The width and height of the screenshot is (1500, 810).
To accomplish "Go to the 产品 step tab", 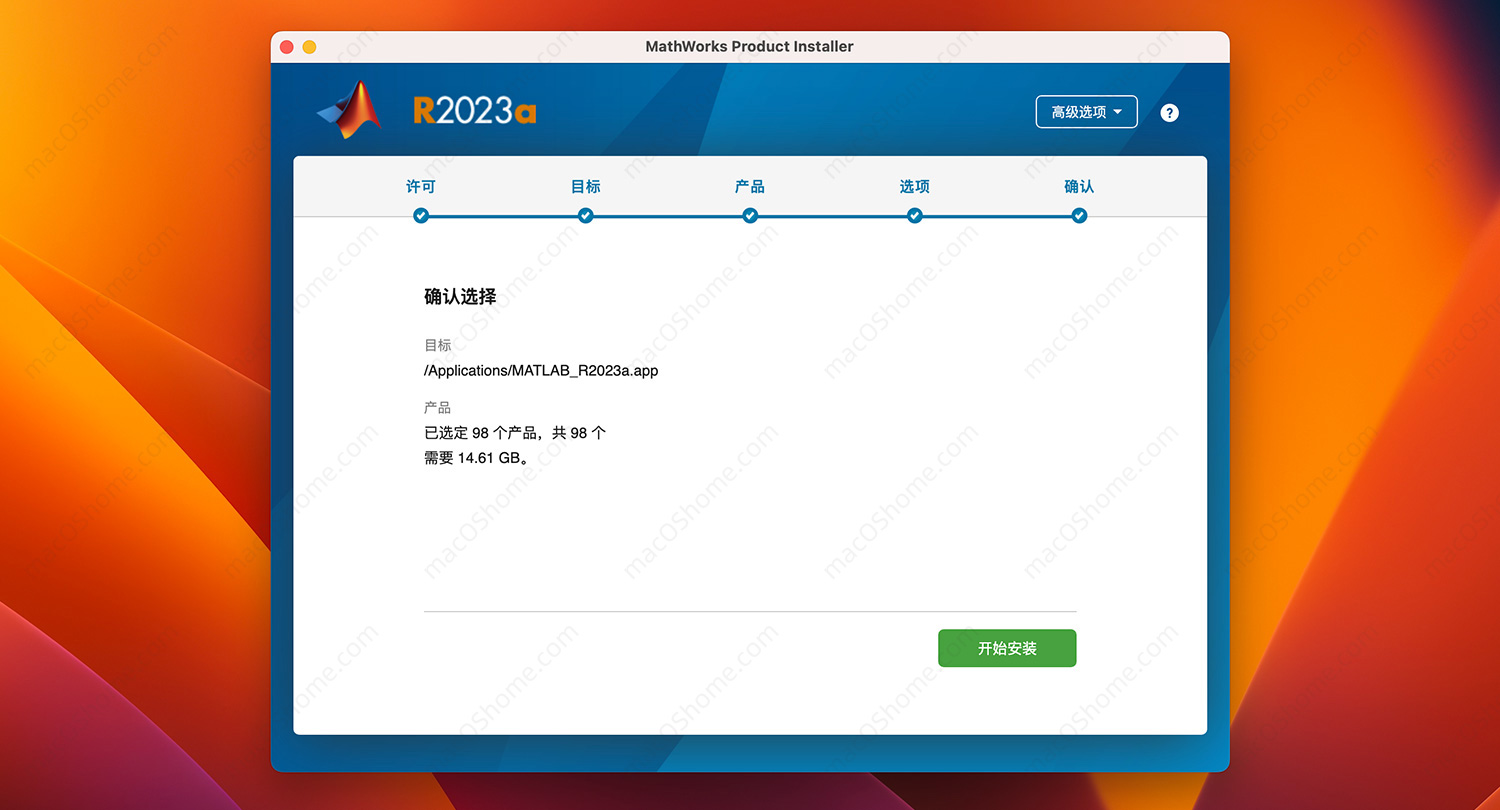I will click(x=750, y=186).
